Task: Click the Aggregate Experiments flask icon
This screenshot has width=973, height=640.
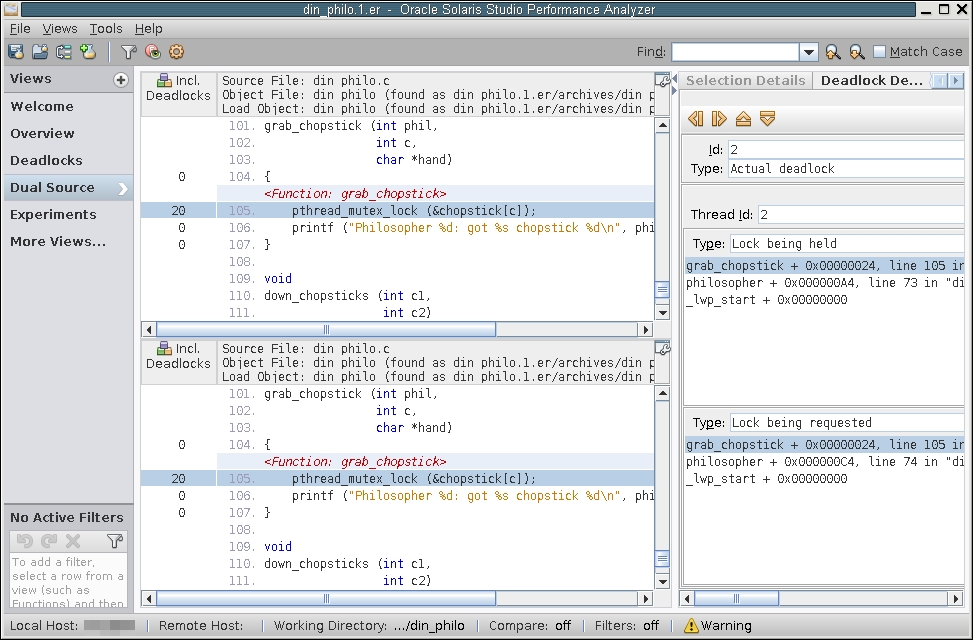Action: (x=88, y=52)
